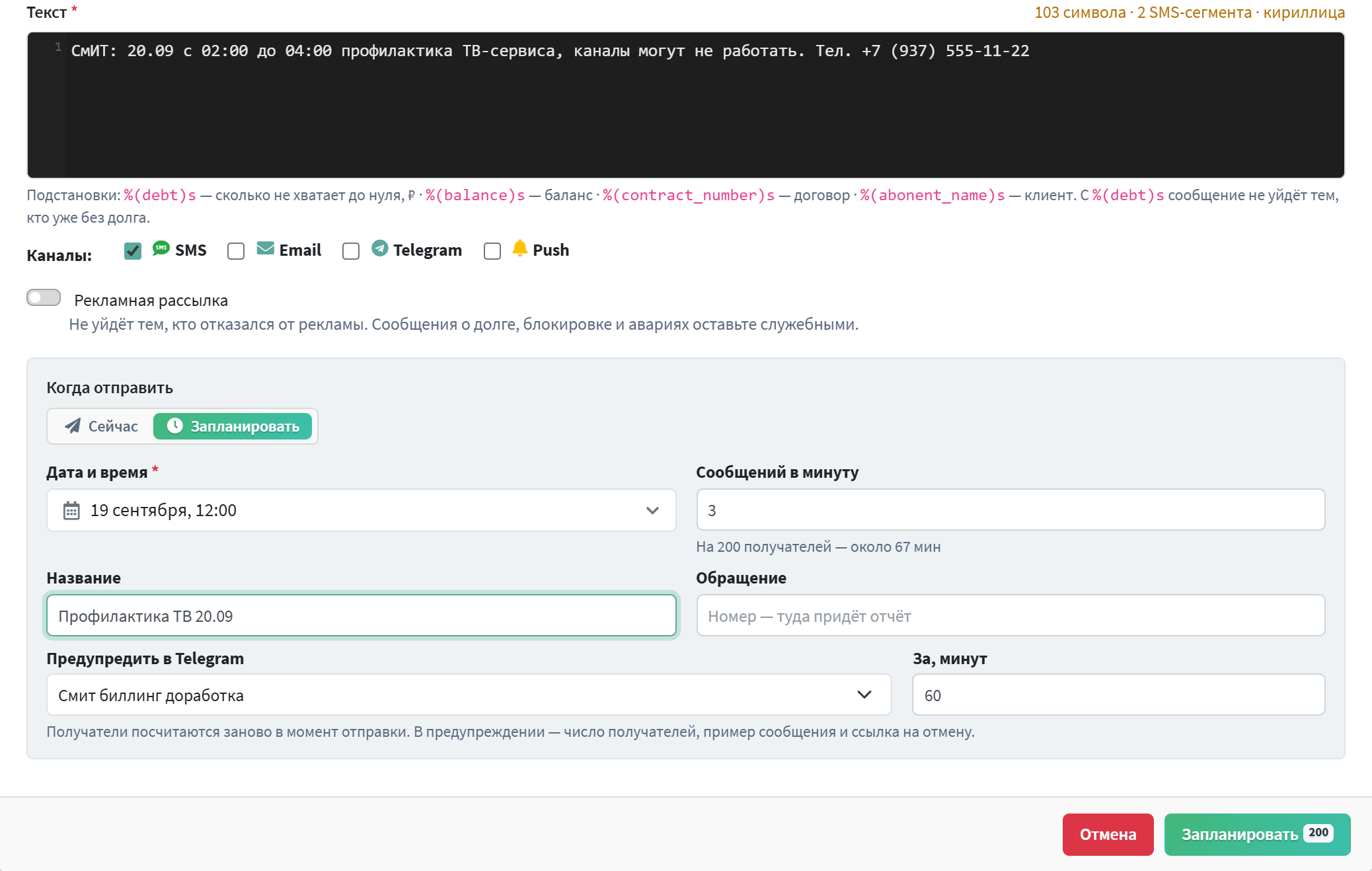Toggle the Рекламная рассылка switch
The image size is (1372, 871).
pos(44,297)
